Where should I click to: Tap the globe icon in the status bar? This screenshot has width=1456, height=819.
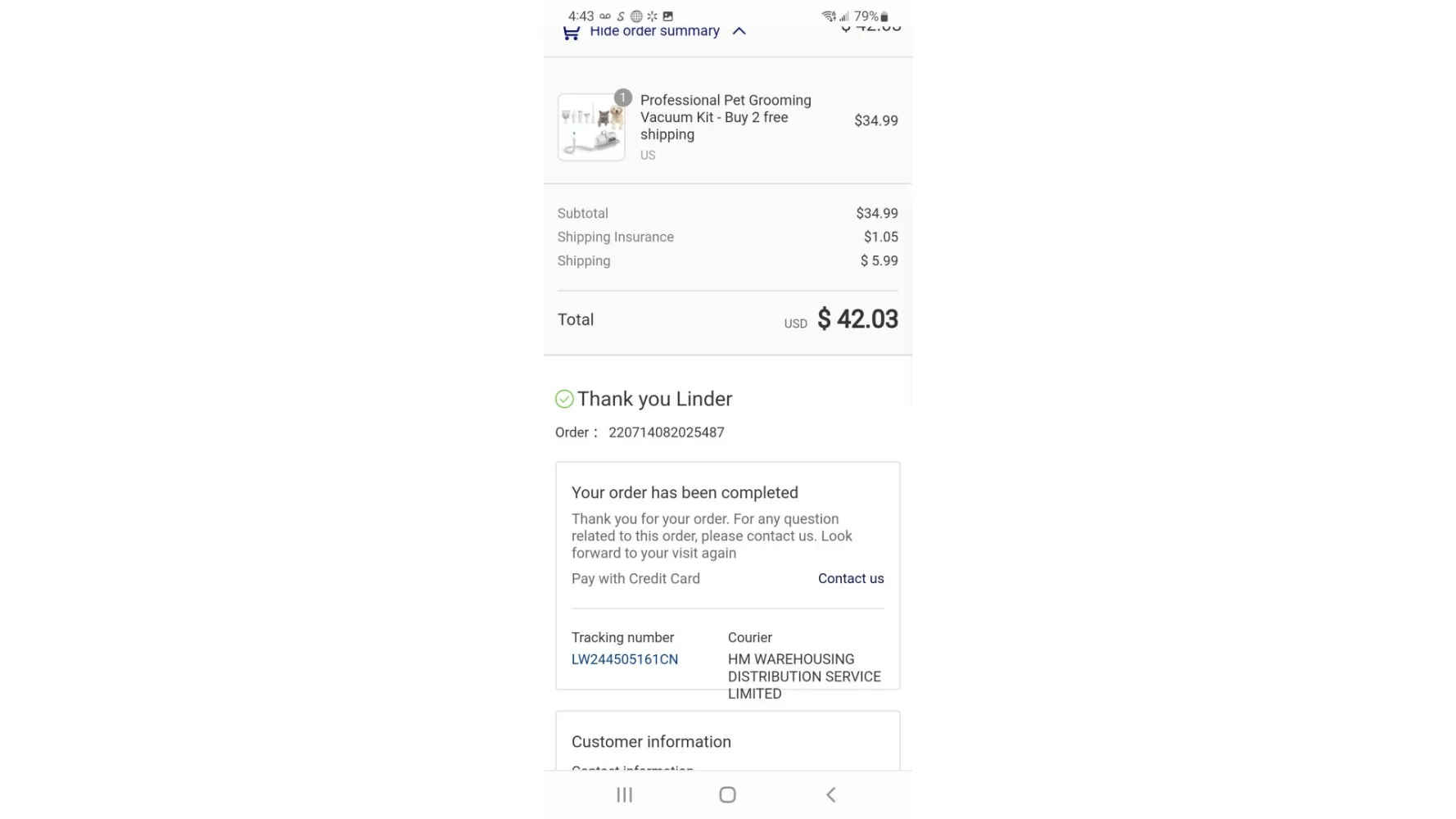(636, 16)
